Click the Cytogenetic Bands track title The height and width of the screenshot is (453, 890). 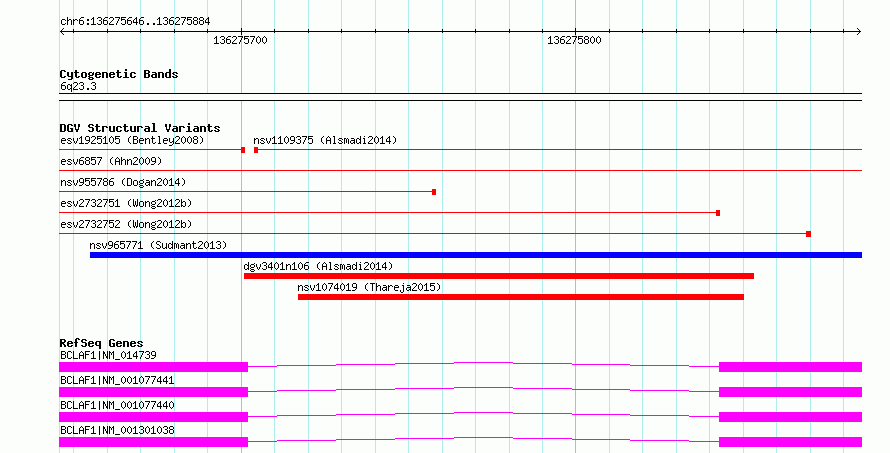pyautogui.click(x=119, y=74)
